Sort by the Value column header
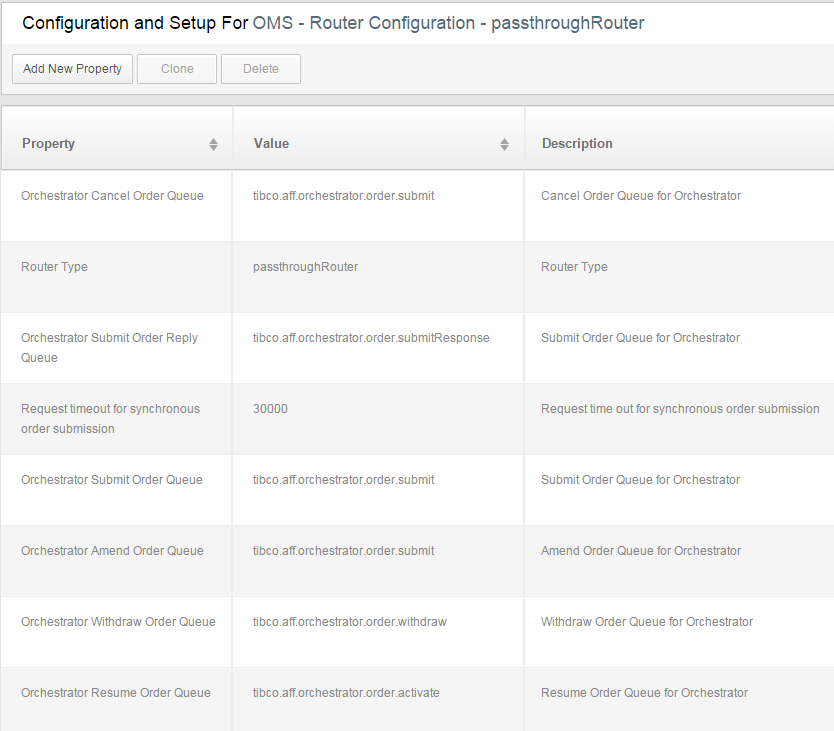The height and width of the screenshot is (731, 834). click(x=272, y=144)
